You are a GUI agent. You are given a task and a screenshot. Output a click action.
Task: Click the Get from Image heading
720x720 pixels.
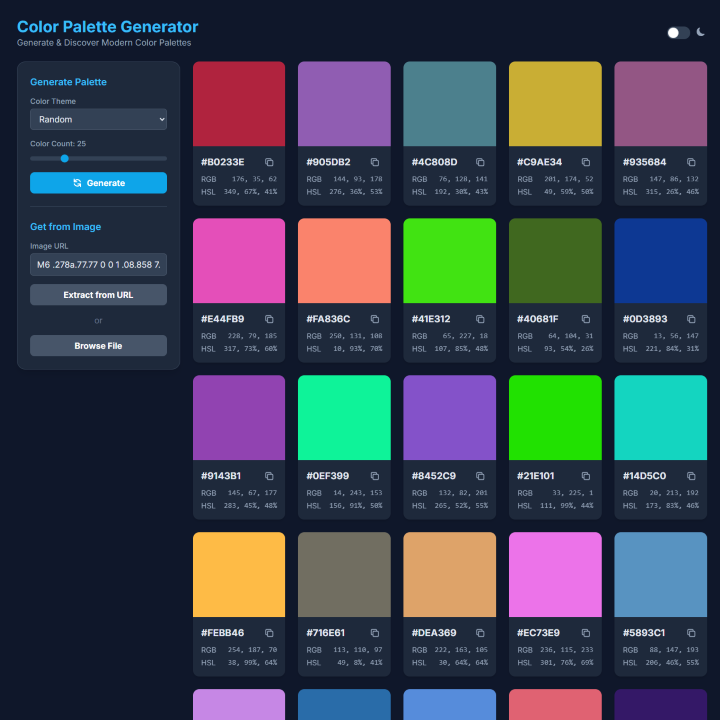pos(66,227)
